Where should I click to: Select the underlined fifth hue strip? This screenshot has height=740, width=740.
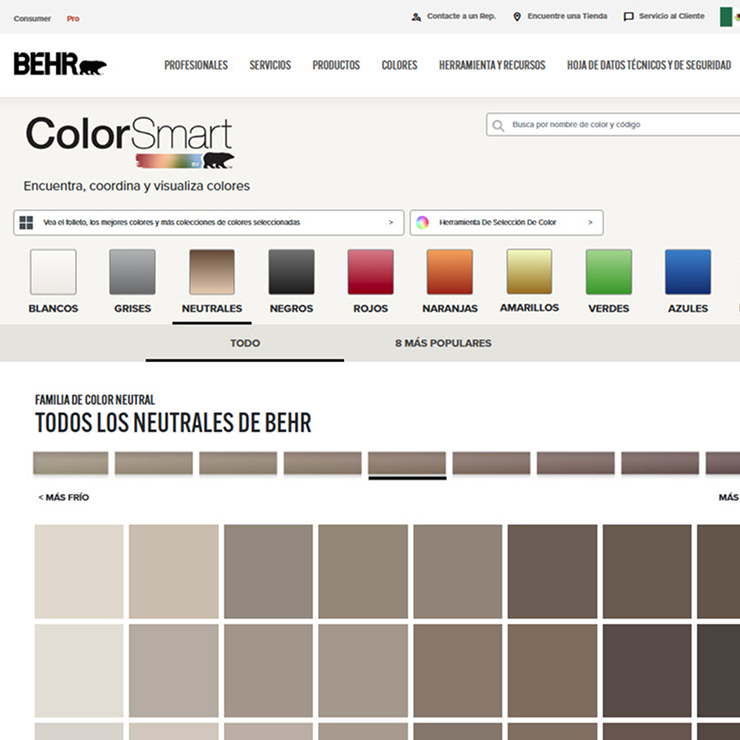[x=407, y=463]
